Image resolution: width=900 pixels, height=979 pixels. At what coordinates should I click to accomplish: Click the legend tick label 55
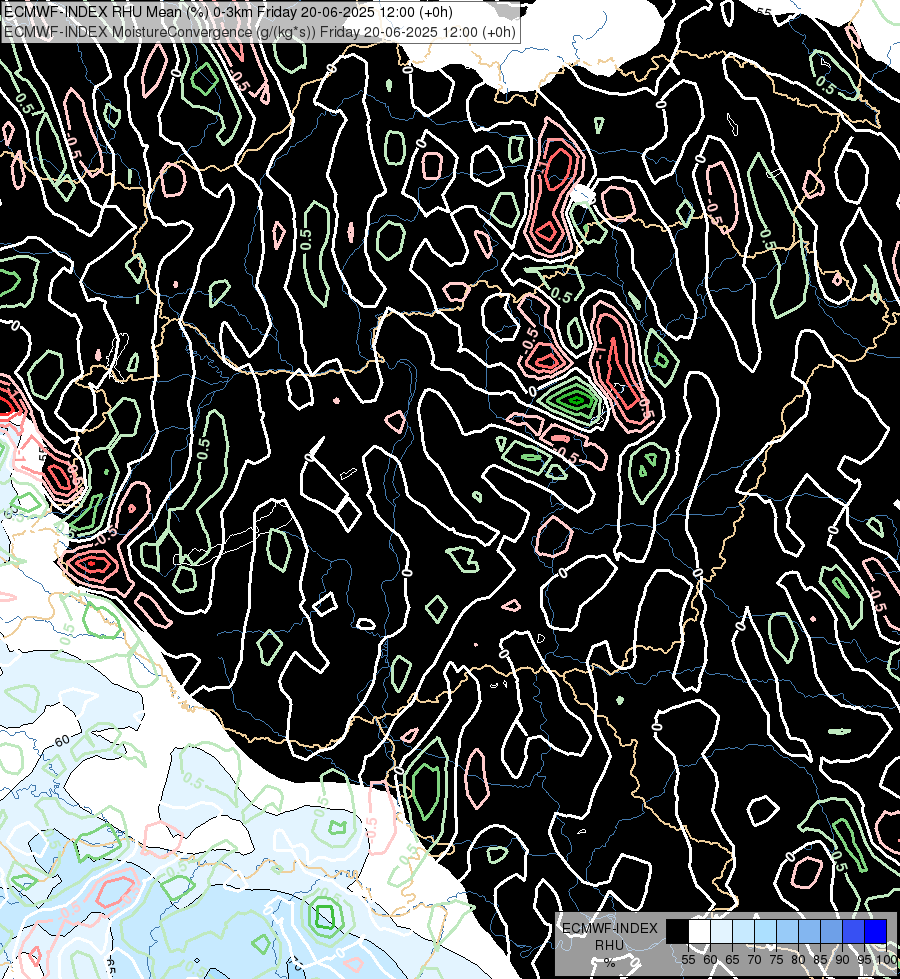pyautogui.click(x=688, y=960)
